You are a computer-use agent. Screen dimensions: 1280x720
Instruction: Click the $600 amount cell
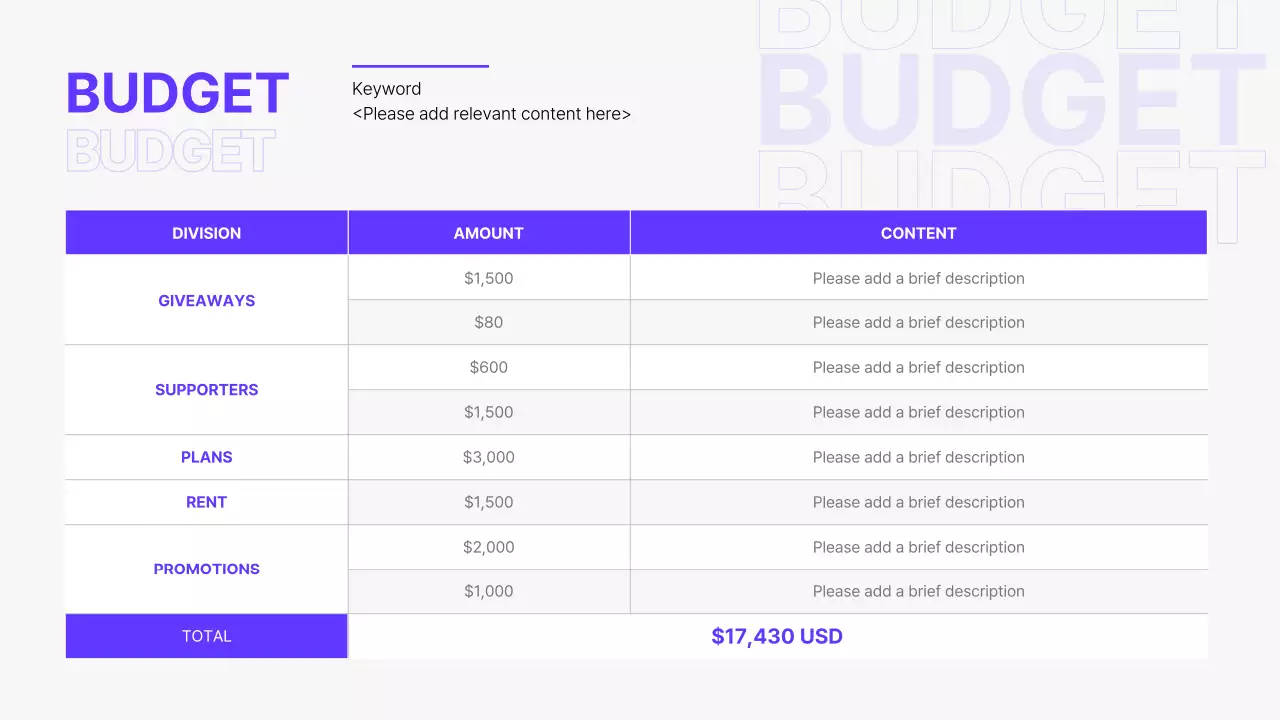point(488,367)
